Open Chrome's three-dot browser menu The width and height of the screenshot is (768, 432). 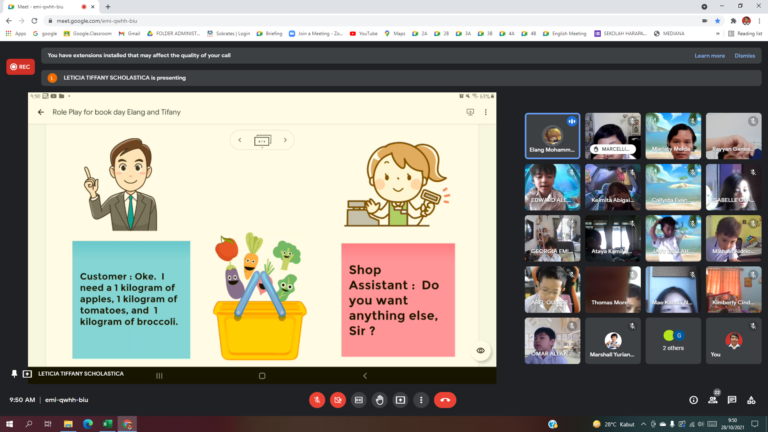point(759,20)
